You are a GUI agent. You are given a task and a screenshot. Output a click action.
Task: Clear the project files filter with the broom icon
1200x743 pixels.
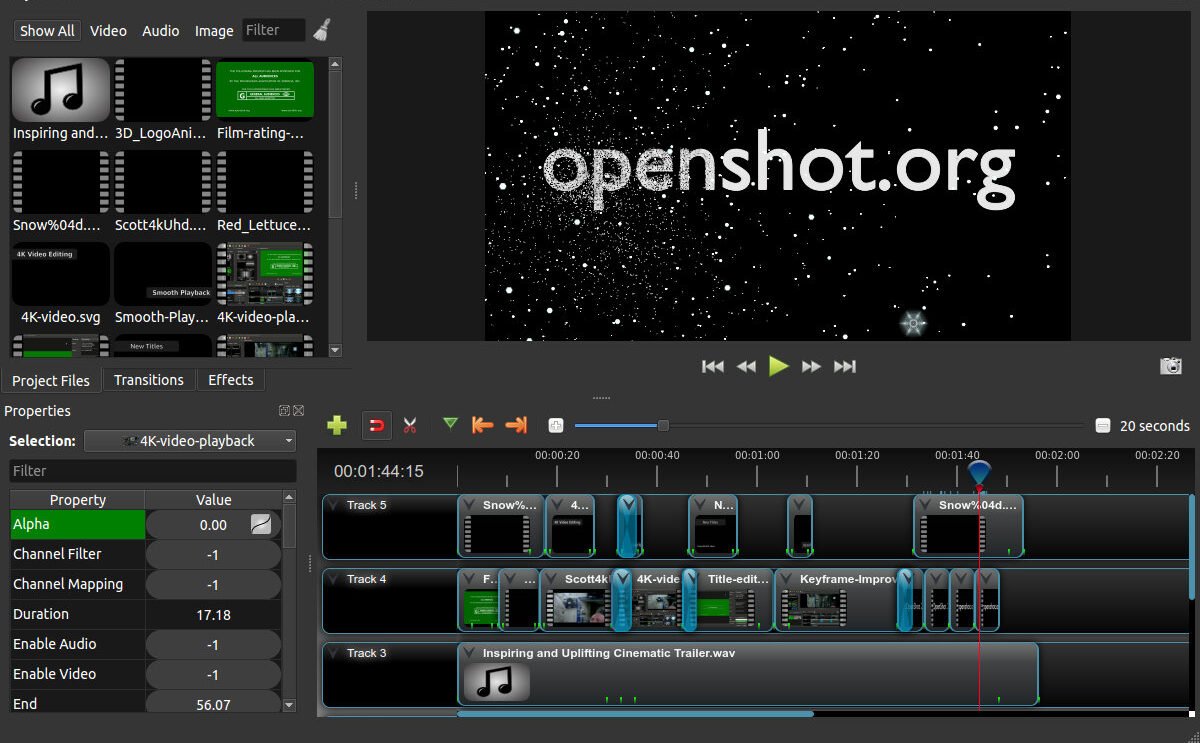[321, 30]
